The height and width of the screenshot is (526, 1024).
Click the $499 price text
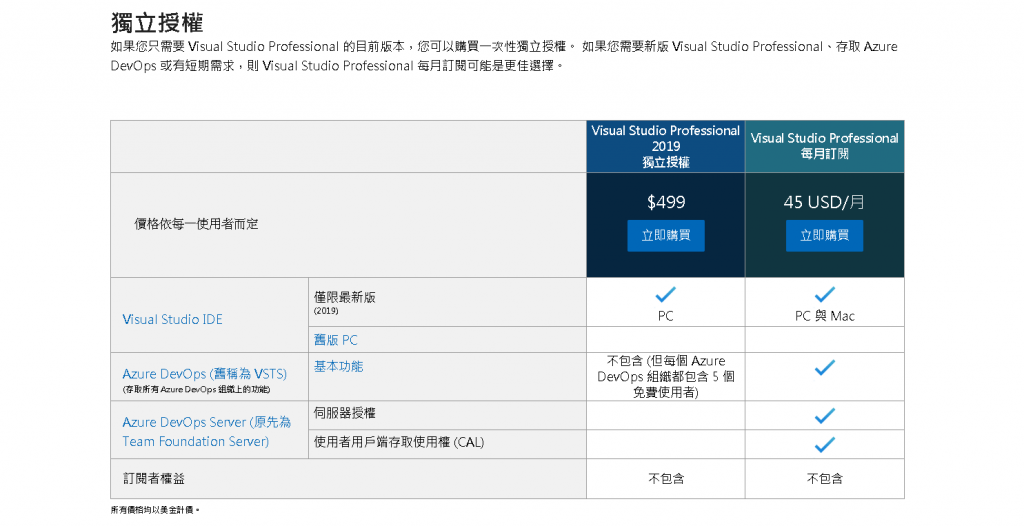(x=666, y=202)
